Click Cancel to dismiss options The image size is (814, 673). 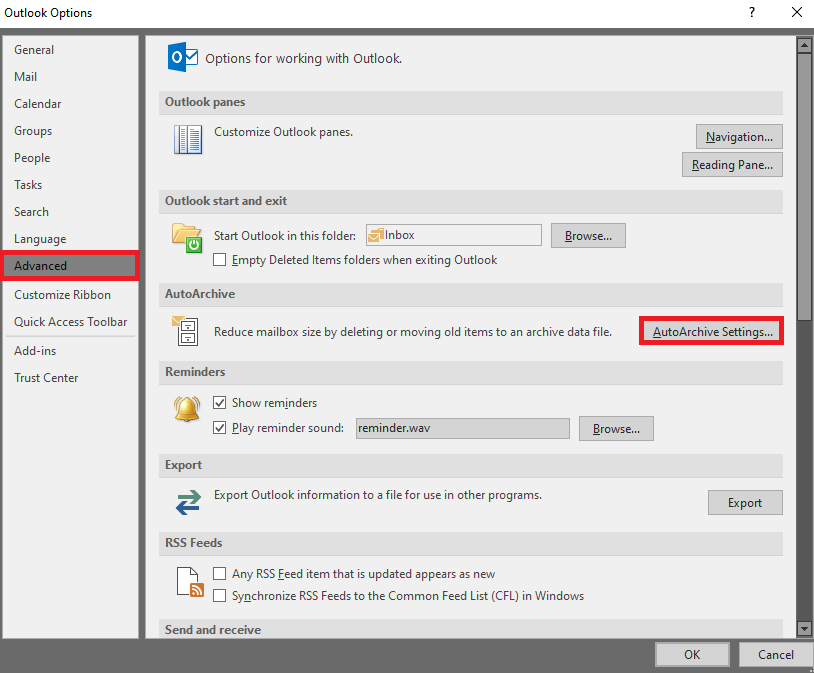click(x=776, y=654)
